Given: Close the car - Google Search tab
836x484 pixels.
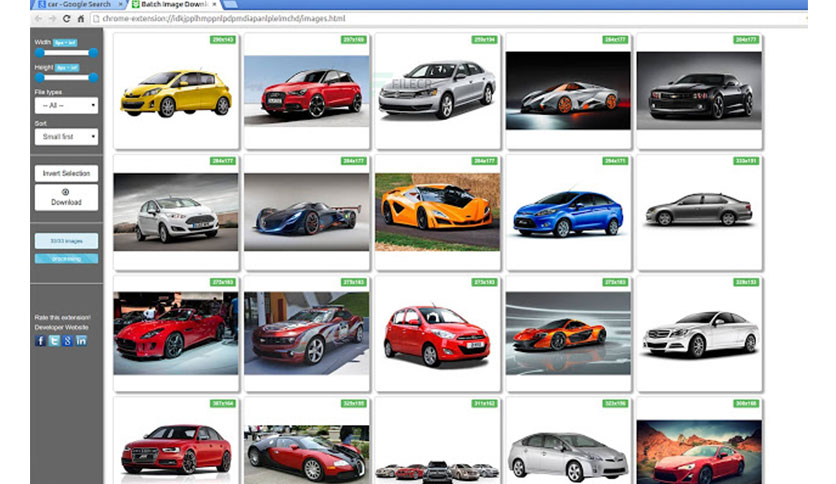Looking at the screenshot, I should coord(121,4).
